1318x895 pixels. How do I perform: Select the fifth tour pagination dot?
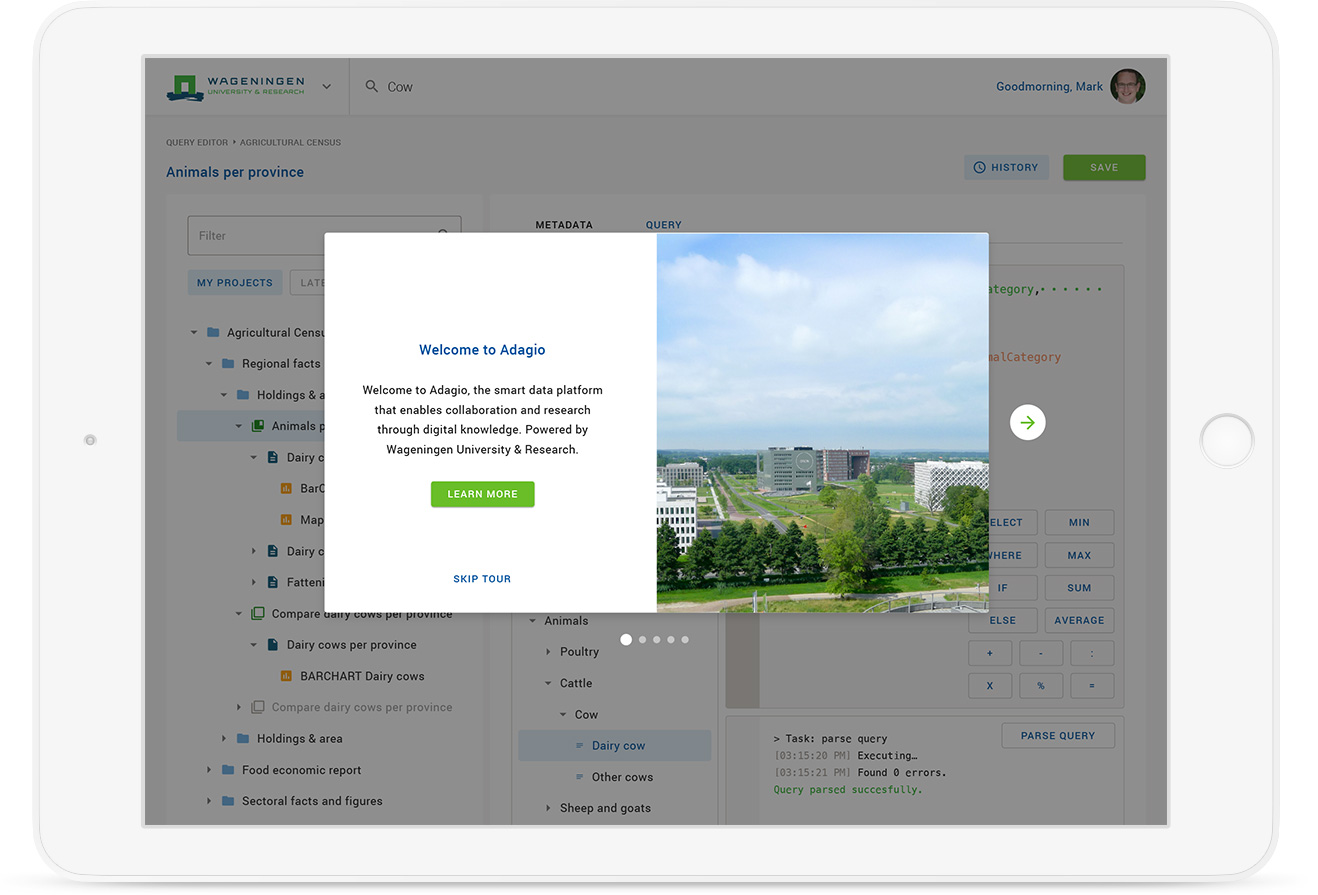point(685,639)
